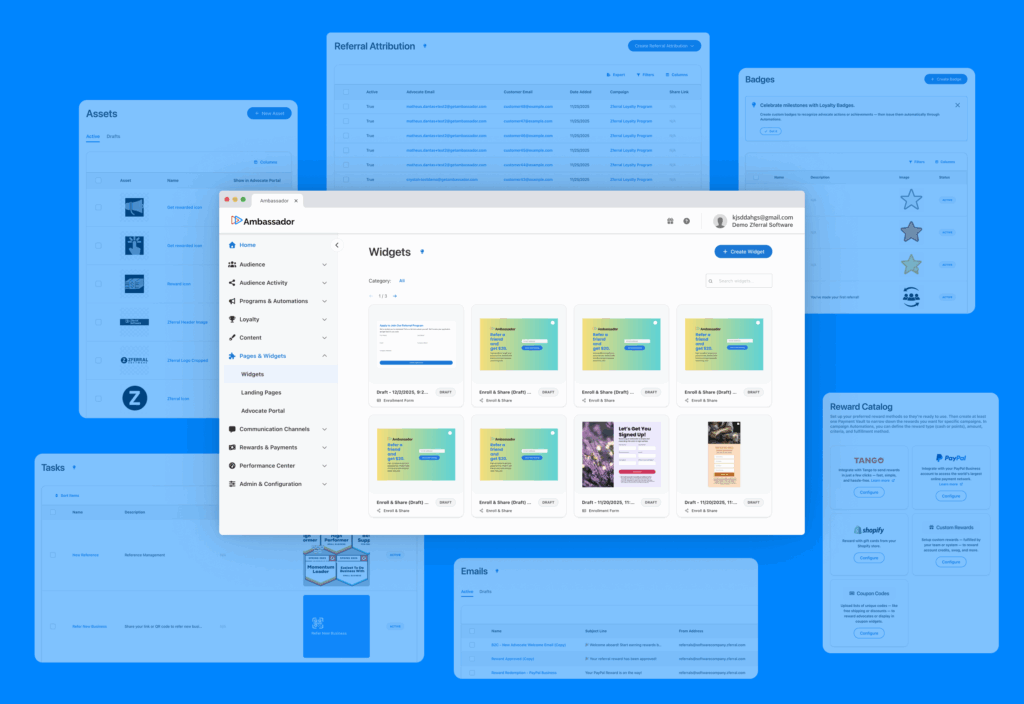1024x704 pixels.
Task: Switch to Drafts tab in Assets panel
Action: tap(113, 136)
